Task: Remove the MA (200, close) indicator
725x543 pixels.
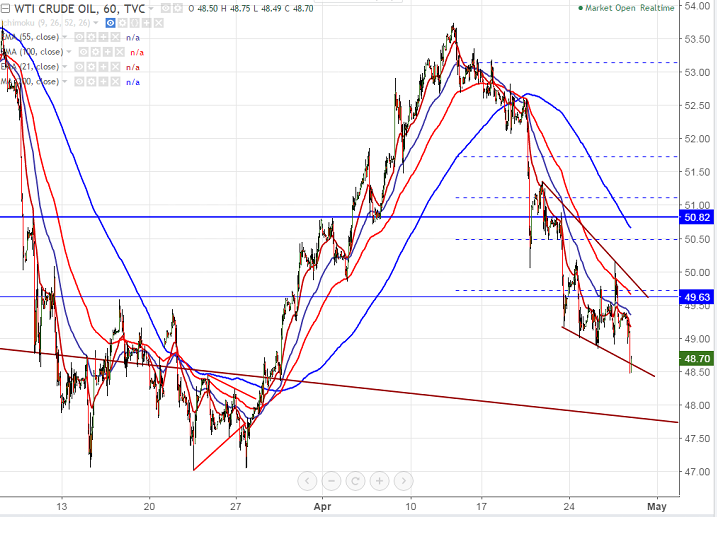Action: point(115,82)
